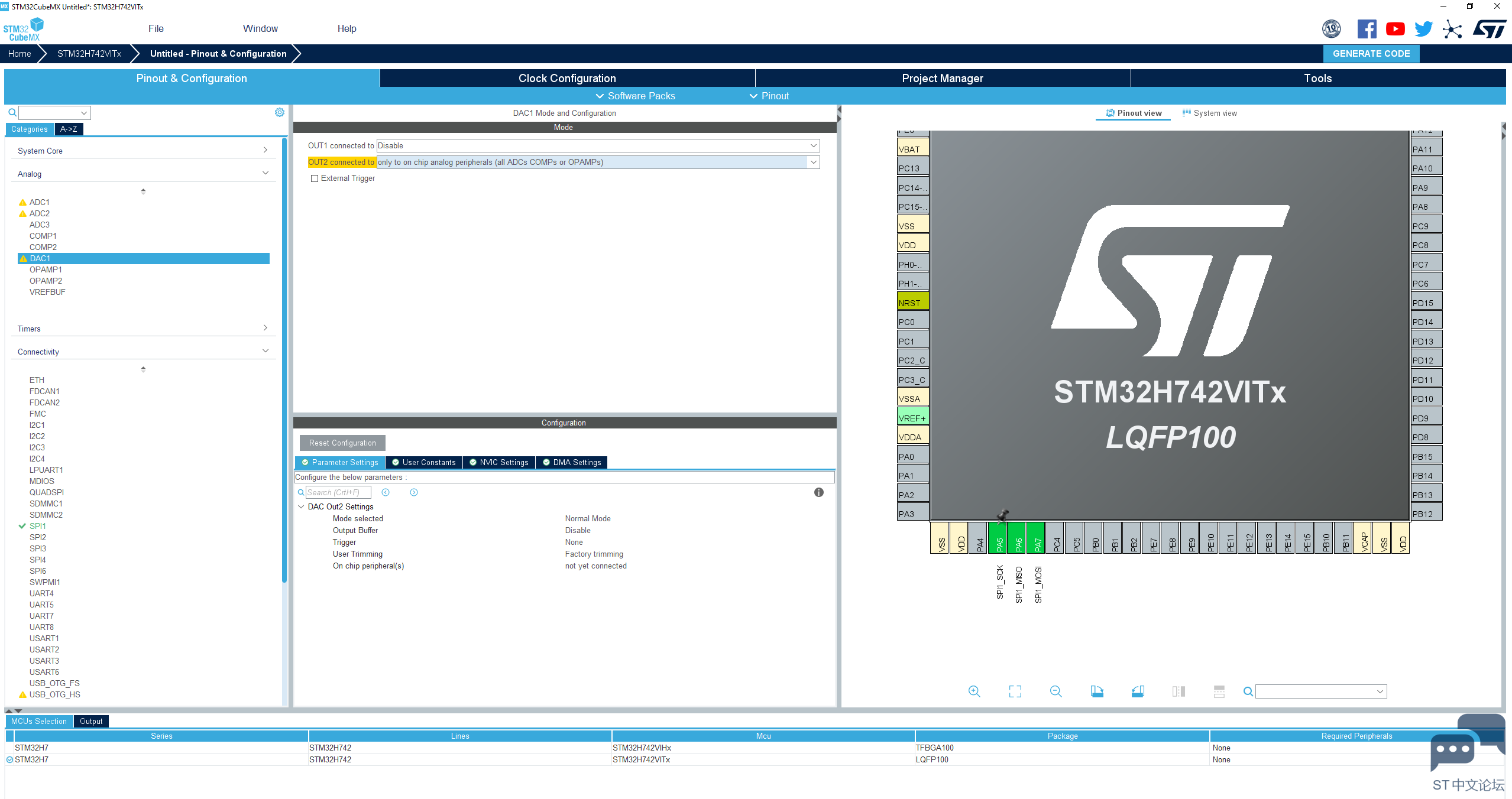The width and height of the screenshot is (1512, 799).
Task: Open the Pinout dropdown menu
Action: coord(769,96)
